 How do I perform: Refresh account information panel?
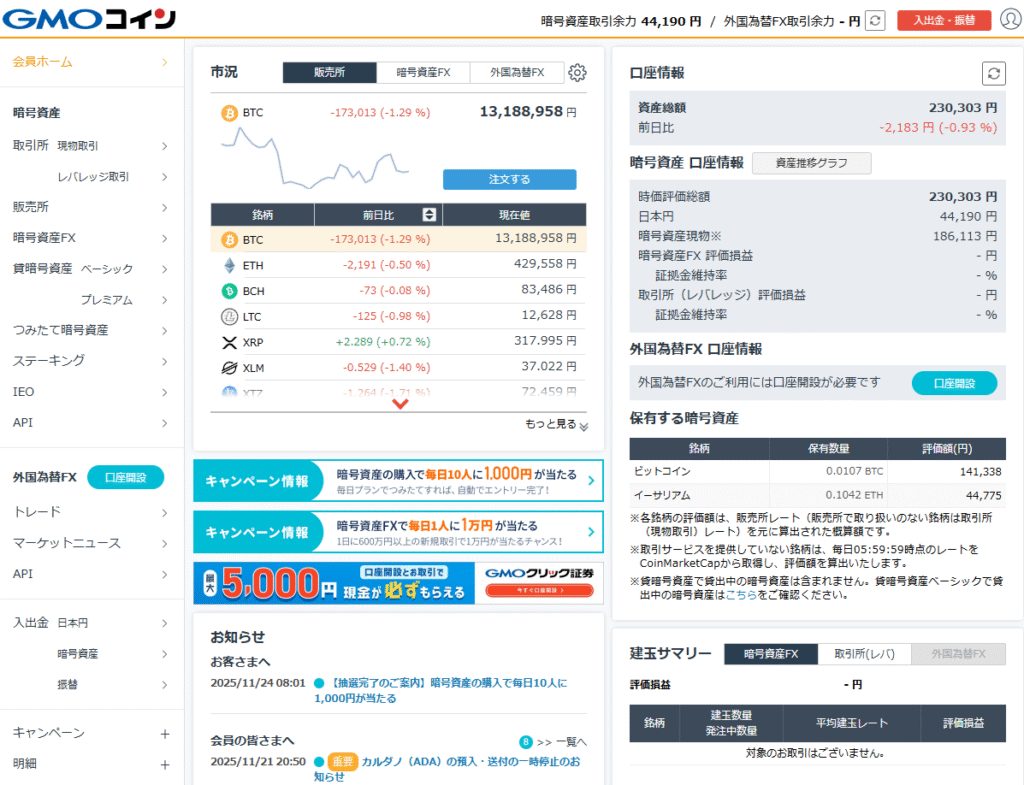coord(993,73)
